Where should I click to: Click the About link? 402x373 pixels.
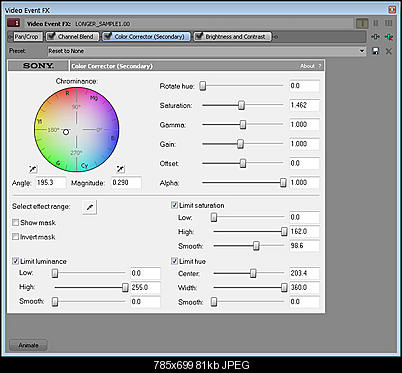pyautogui.click(x=307, y=66)
